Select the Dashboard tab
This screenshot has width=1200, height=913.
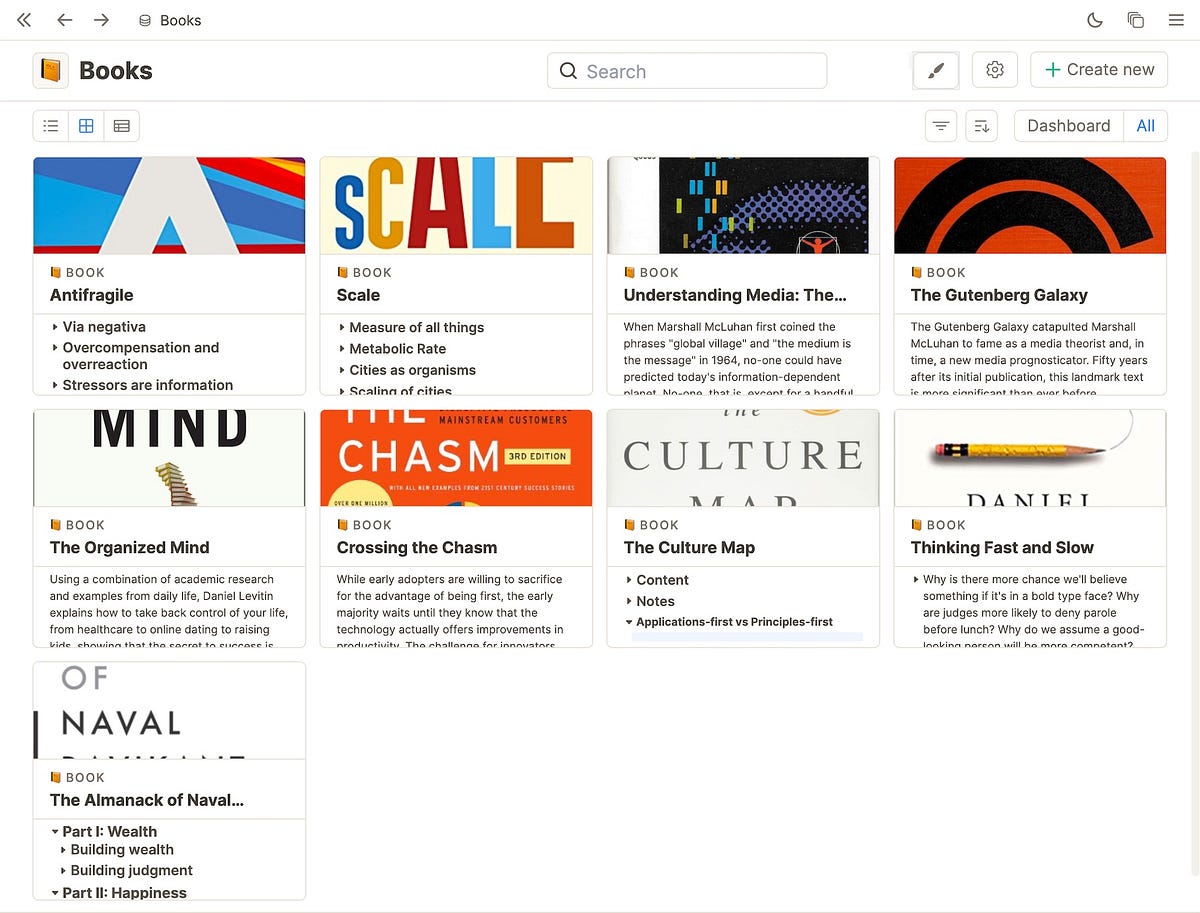1069,126
